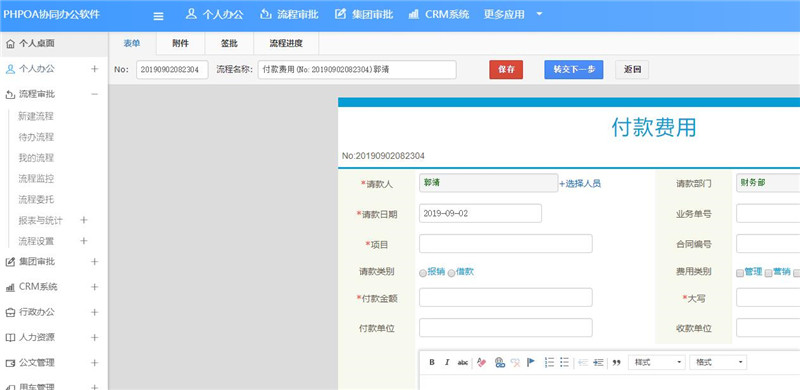The image size is (800, 390).
Task: Expand the 报表与统计 submenu
Action: tap(84, 220)
